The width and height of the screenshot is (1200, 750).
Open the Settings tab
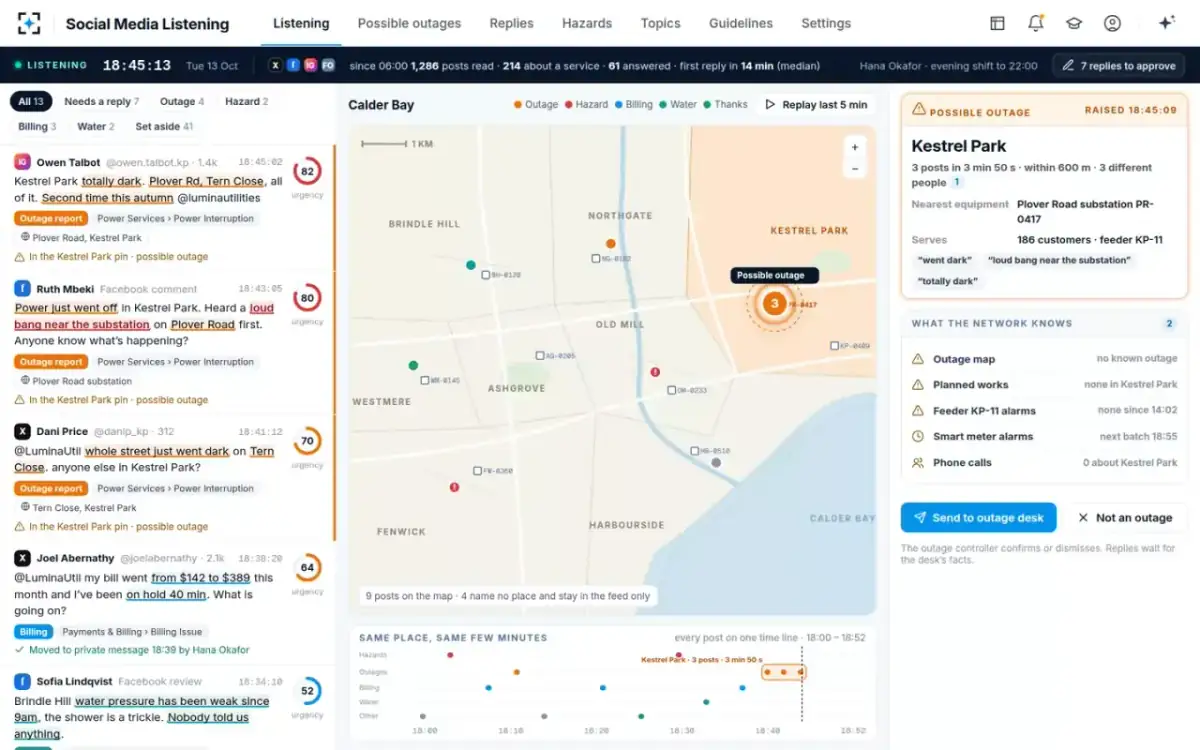(x=826, y=23)
